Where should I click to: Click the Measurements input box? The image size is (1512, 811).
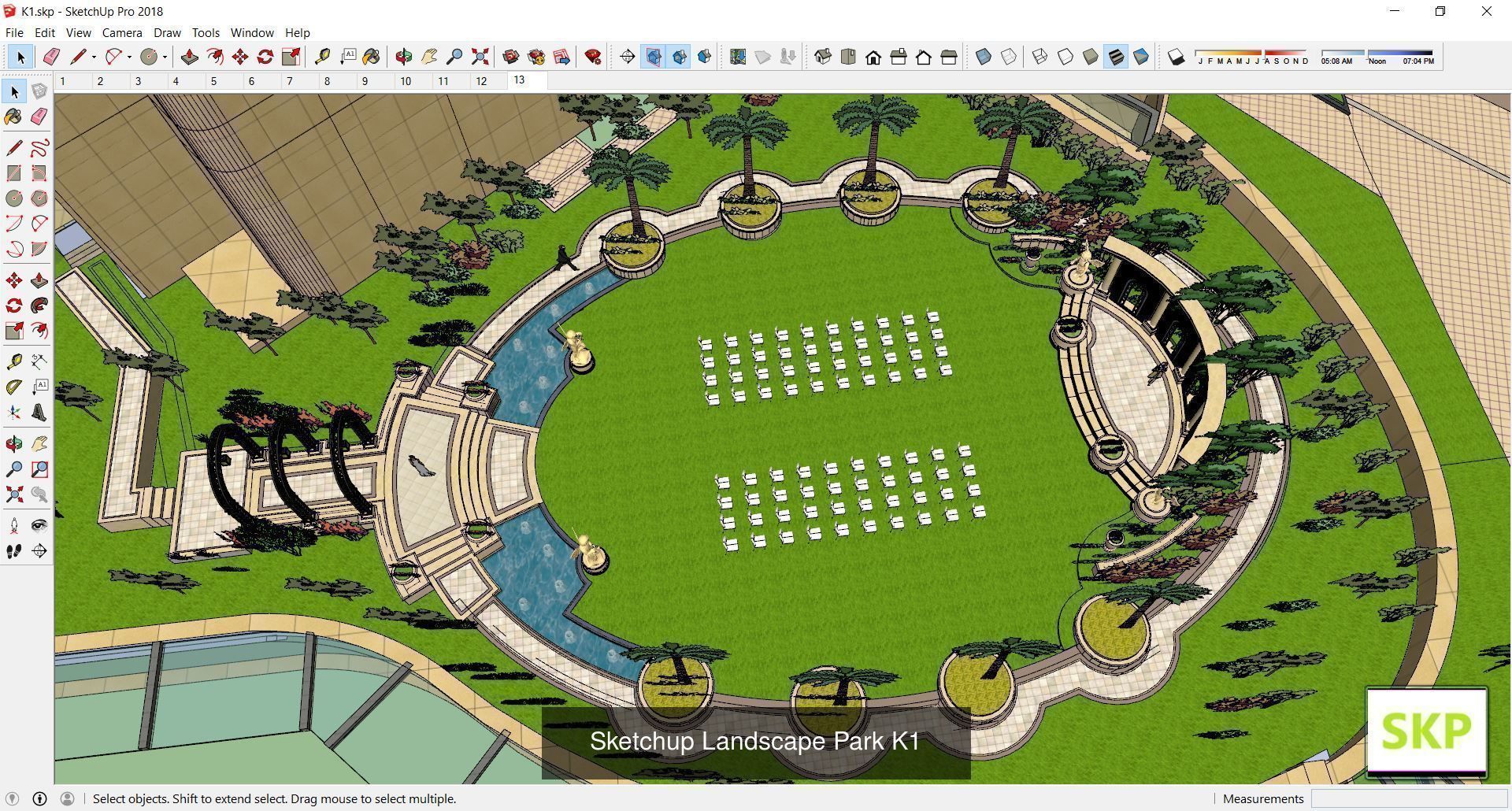1410,798
